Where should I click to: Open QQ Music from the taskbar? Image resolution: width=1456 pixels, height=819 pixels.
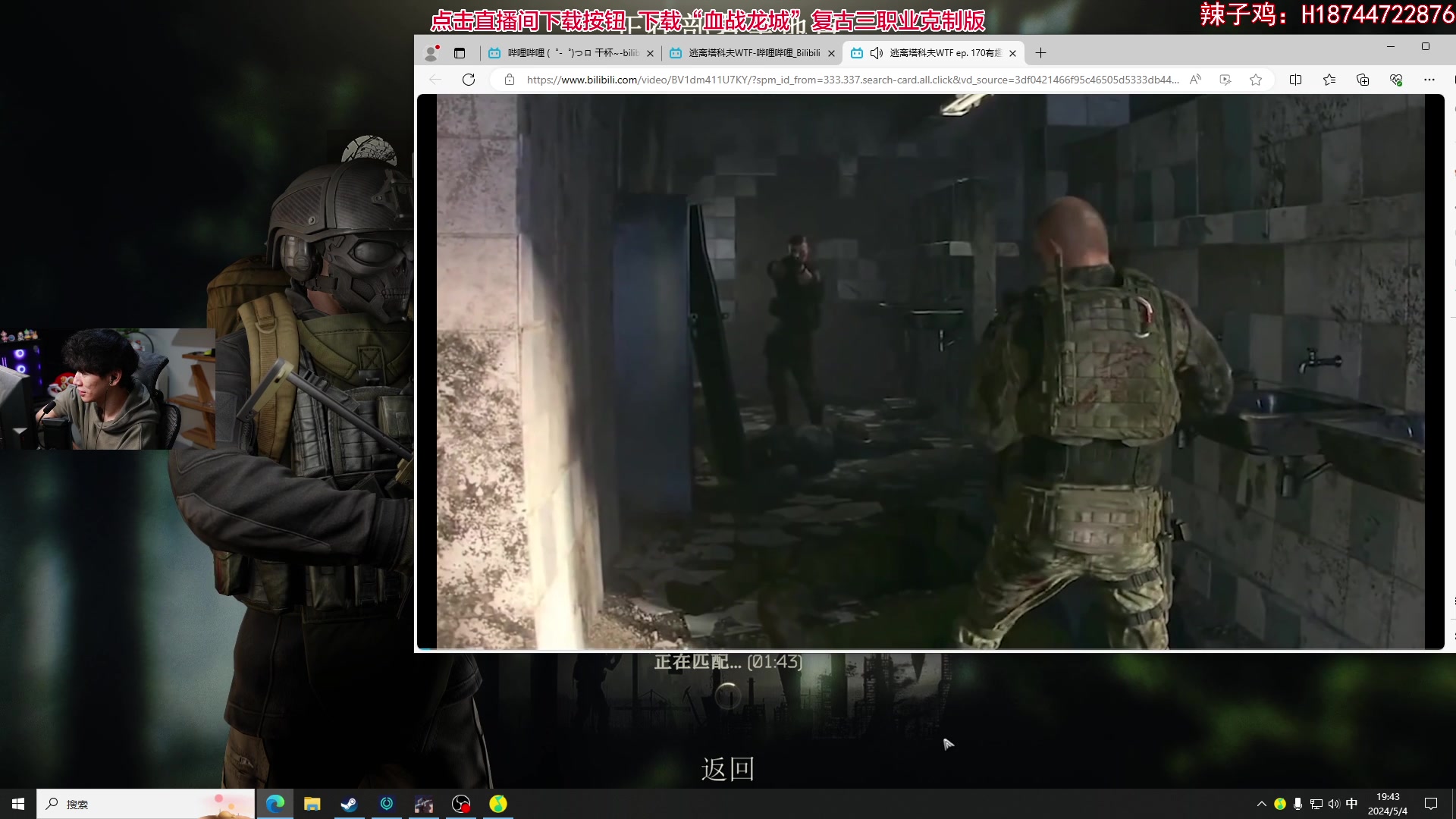498,804
